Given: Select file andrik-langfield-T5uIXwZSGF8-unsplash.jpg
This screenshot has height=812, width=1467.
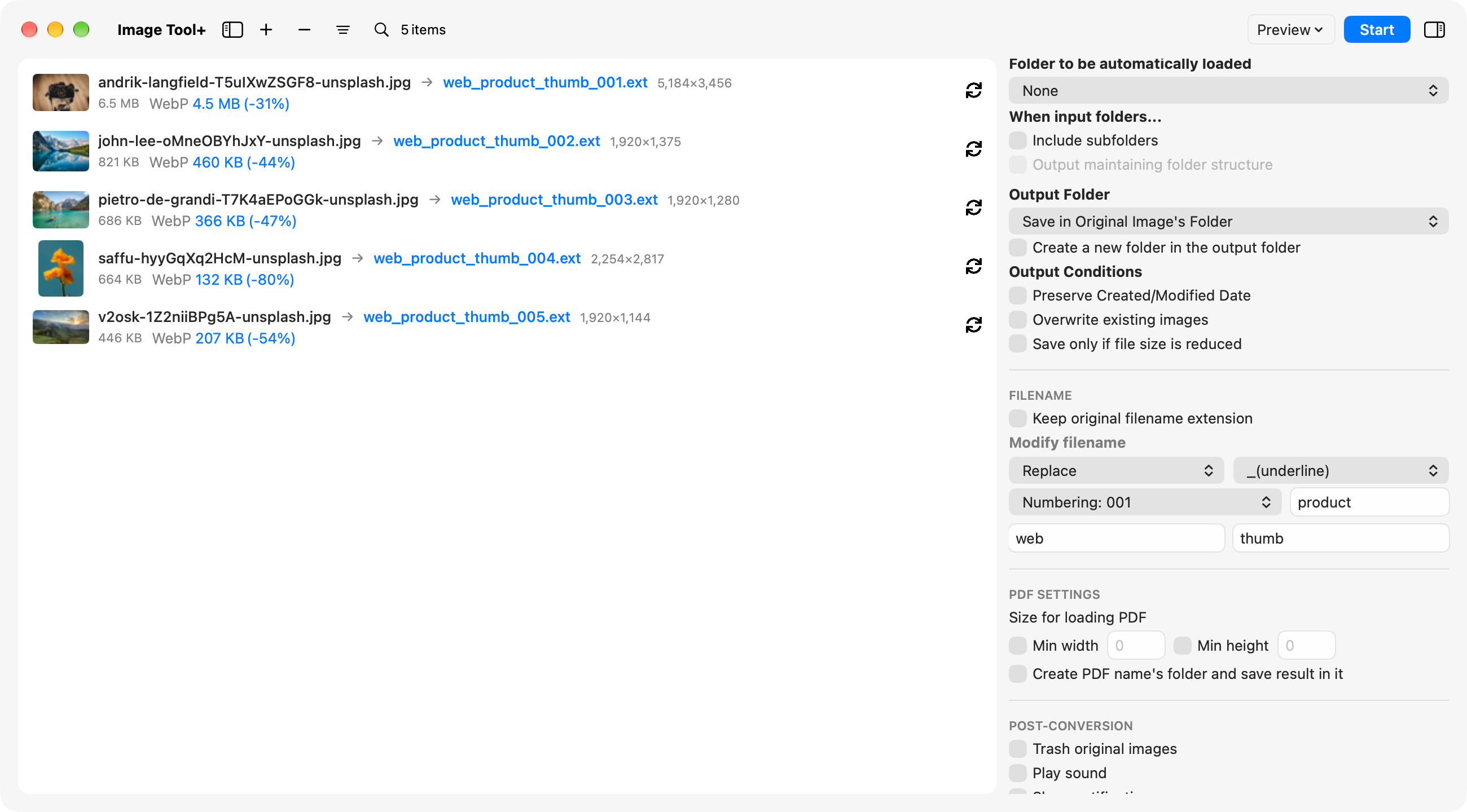Looking at the screenshot, I should (254, 82).
